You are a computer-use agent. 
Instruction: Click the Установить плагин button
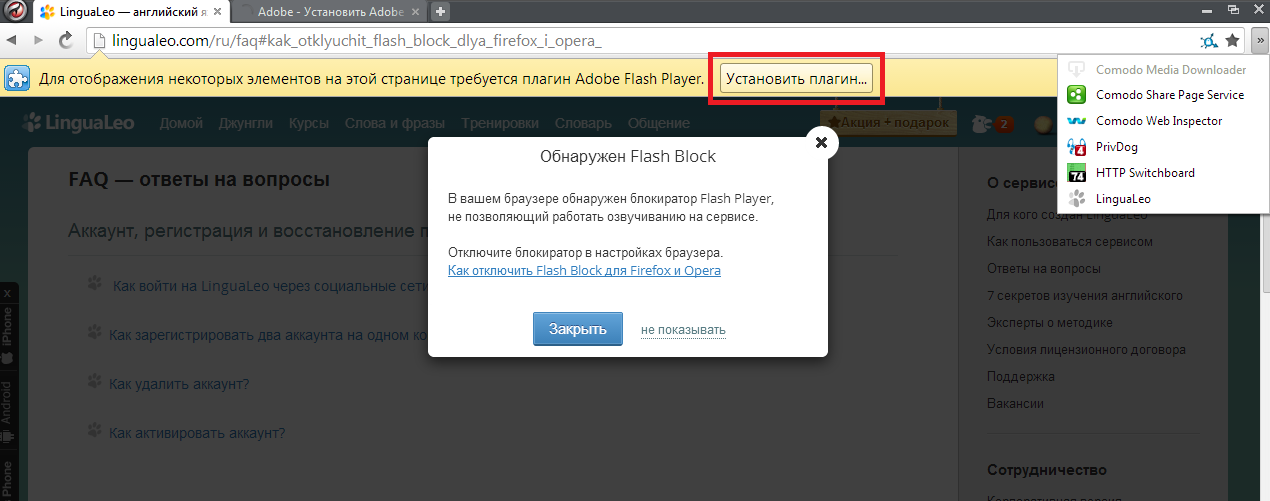point(796,78)
